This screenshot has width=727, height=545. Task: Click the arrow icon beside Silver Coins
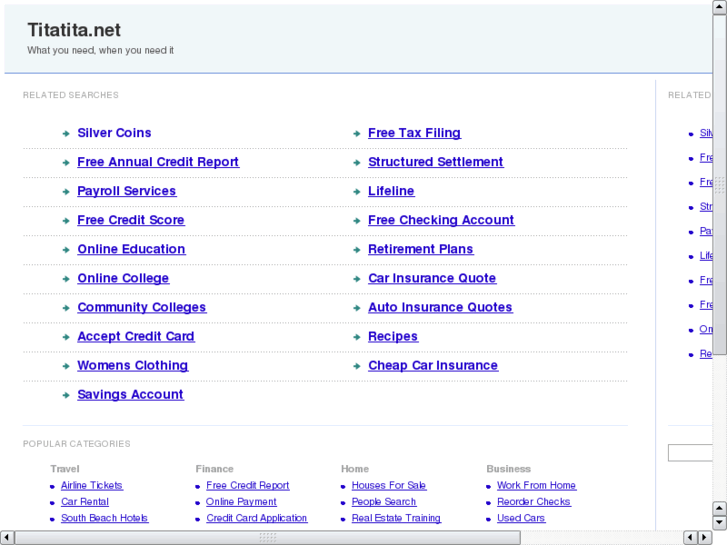(x=65, y=133)
